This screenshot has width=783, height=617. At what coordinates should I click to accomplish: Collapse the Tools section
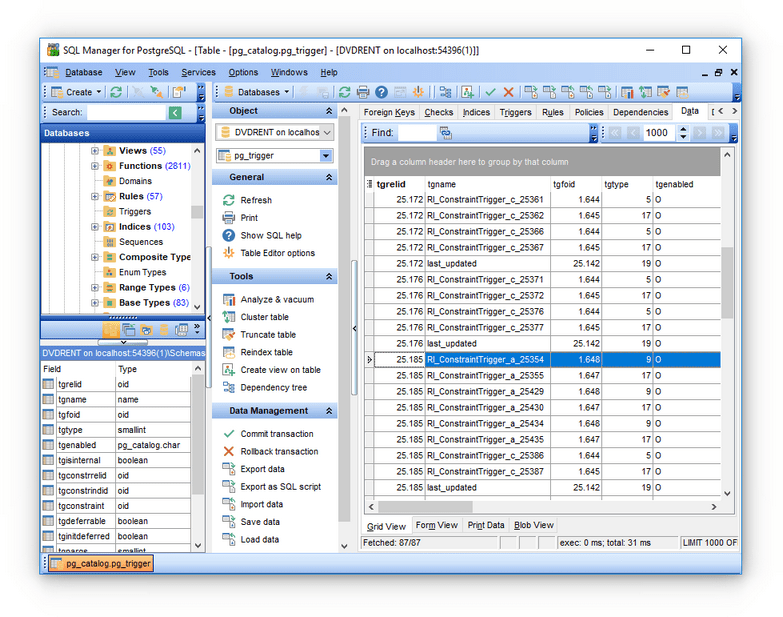(x=329, y=276)
